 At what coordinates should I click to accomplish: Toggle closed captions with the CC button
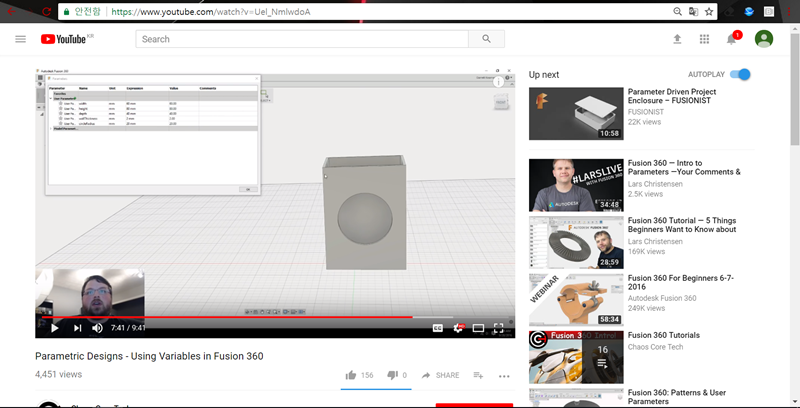(437, 328)
